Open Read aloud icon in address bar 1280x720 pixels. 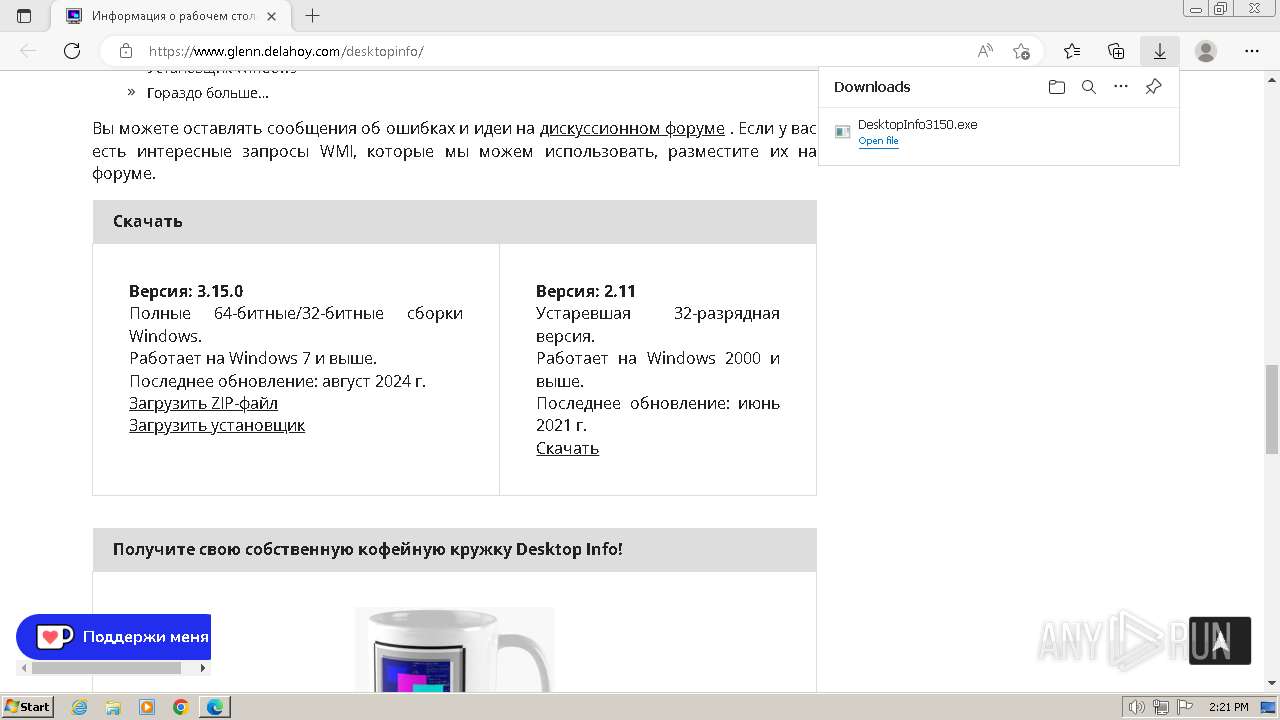[x=985, y=51]
